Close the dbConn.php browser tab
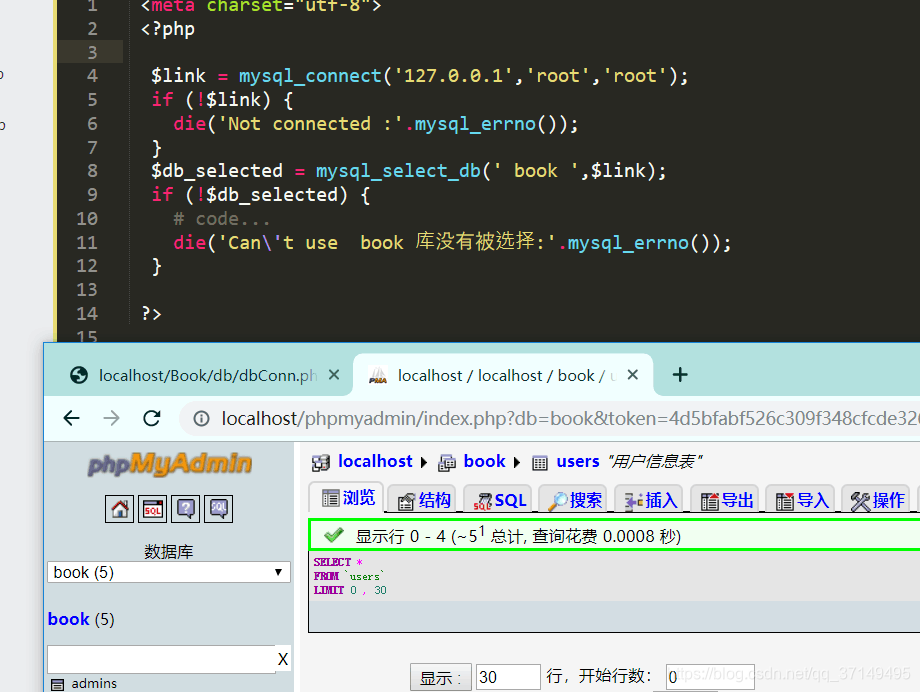 coord(334,374)
